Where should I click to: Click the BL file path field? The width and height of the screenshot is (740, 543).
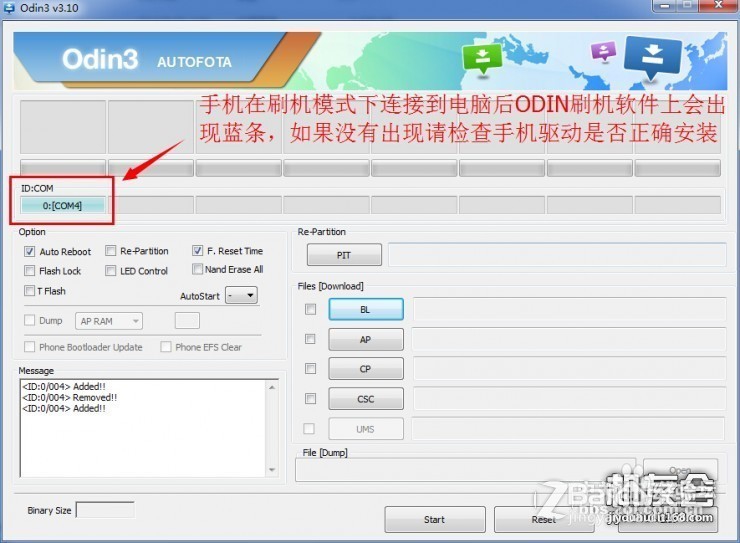coord(569,309)
